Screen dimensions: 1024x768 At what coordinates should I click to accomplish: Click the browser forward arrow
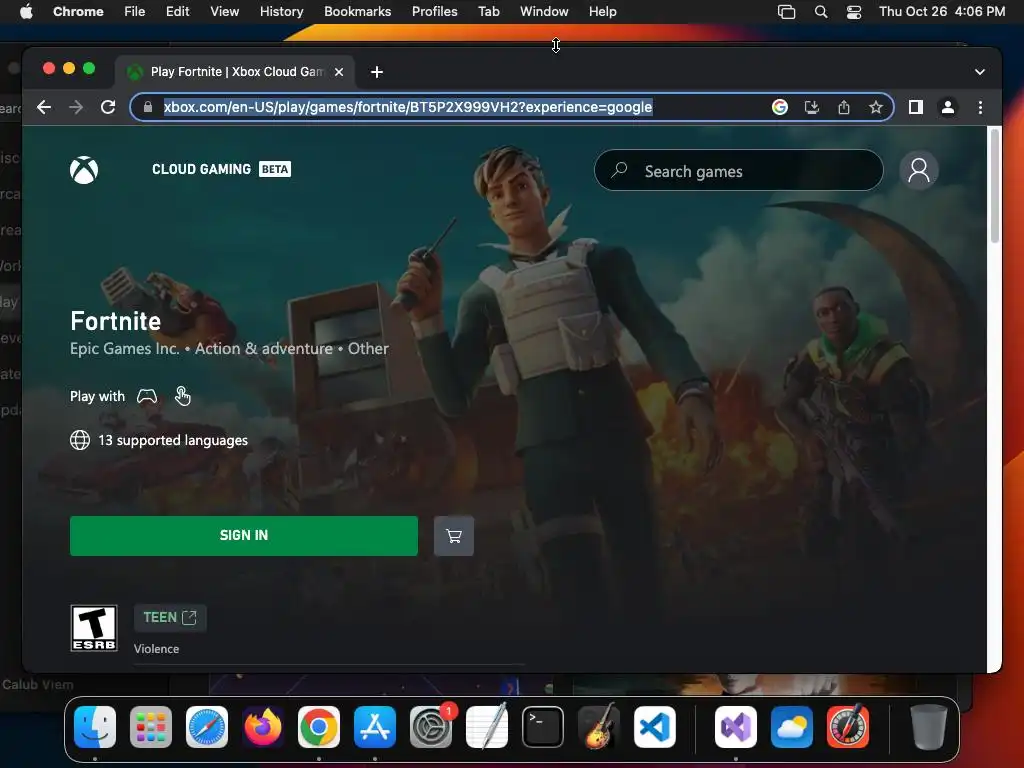[x=76, y=107]
